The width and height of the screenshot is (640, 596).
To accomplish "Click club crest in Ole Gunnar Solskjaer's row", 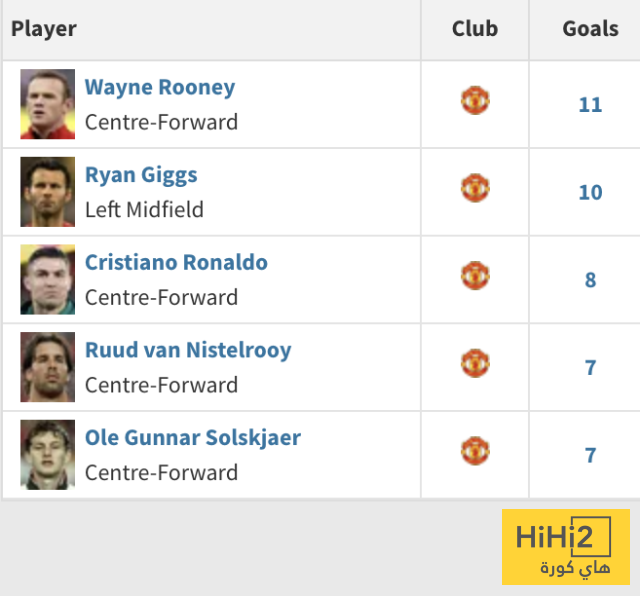I will pos(475,451).
